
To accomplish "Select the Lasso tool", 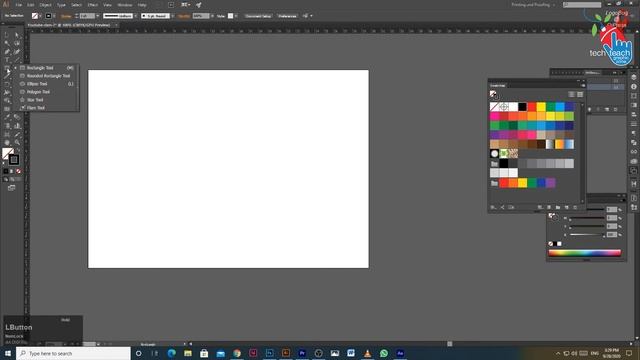I will click(17, 43).
